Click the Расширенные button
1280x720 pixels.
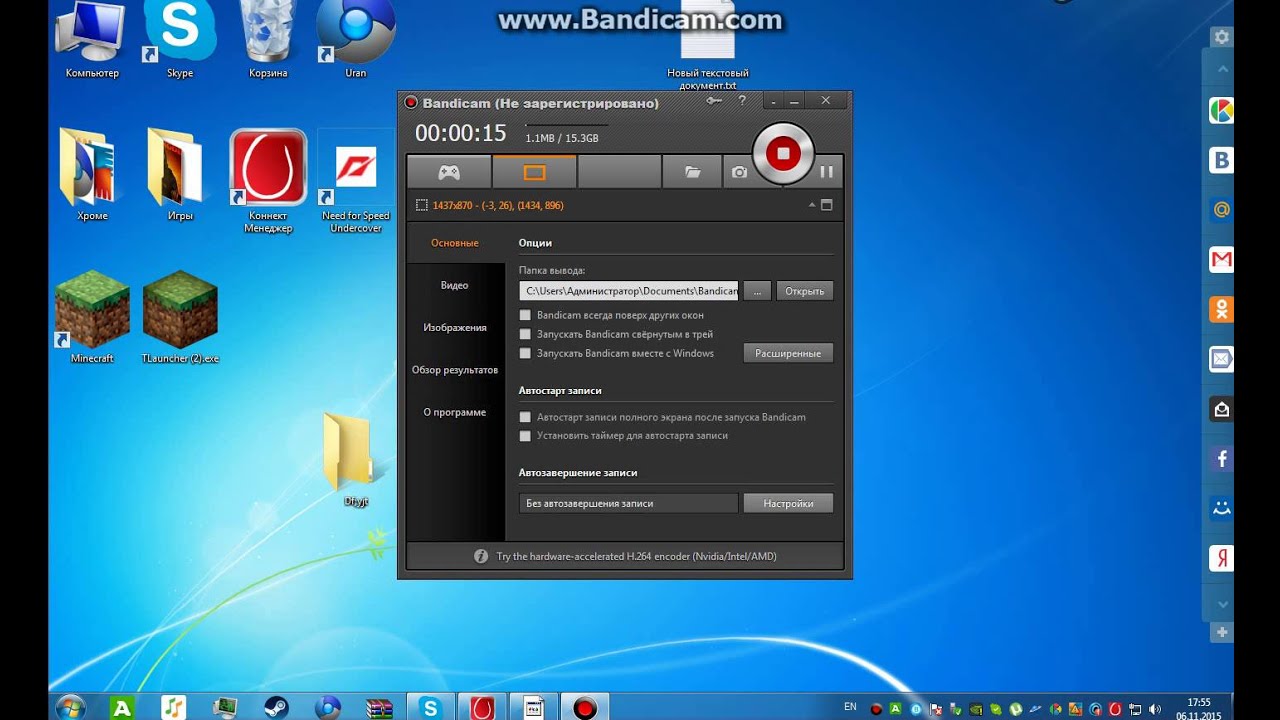[x=788, y=353]
